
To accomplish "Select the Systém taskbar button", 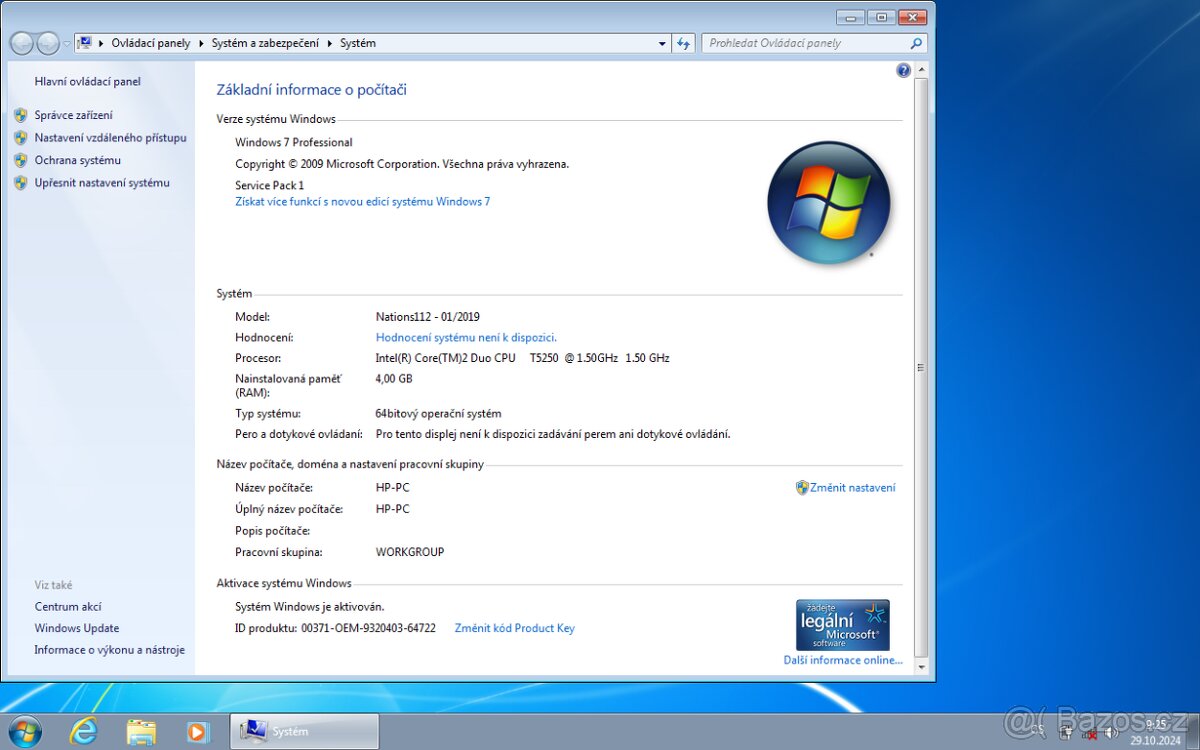I will point(305,732).
